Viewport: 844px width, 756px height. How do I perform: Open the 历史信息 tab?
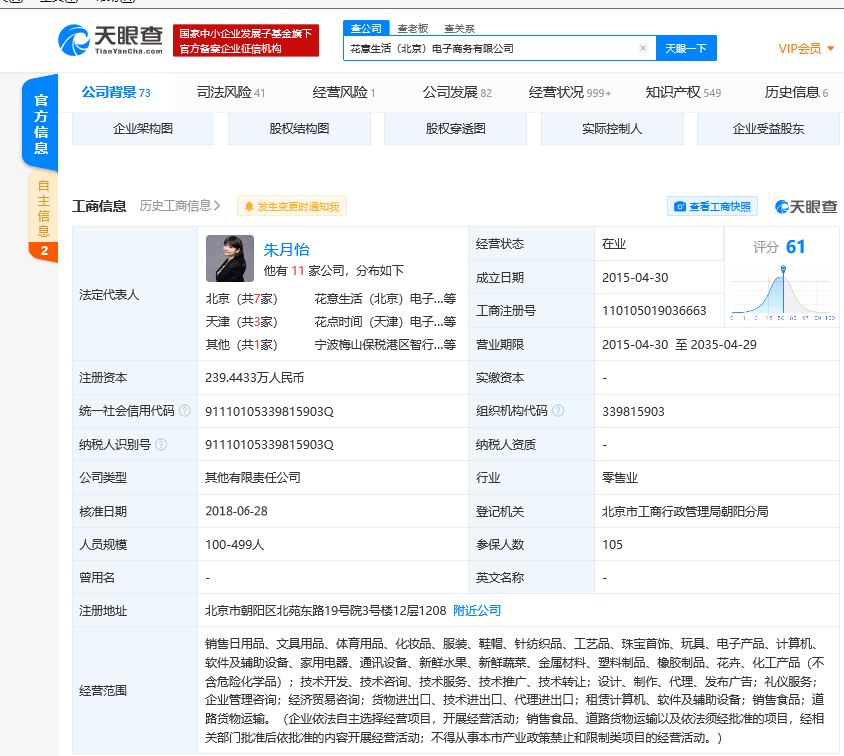pyautogui.click(x=797, y=93)
